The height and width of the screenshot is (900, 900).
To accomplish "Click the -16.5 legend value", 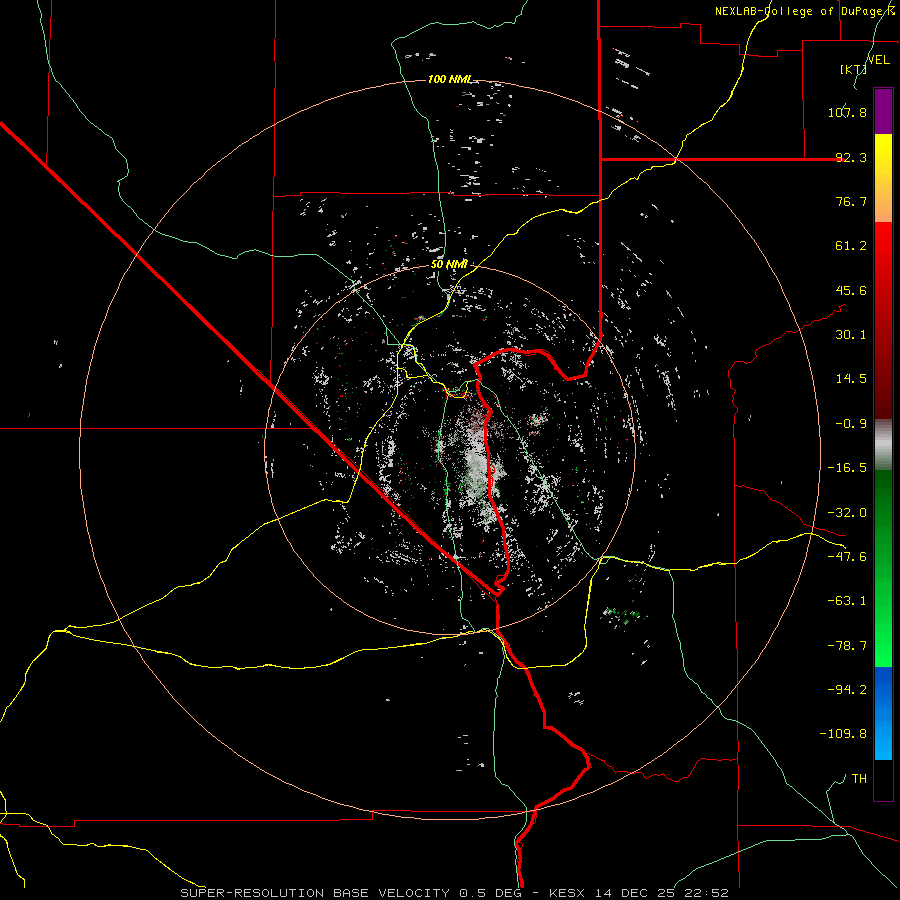I will coord(847,468).
